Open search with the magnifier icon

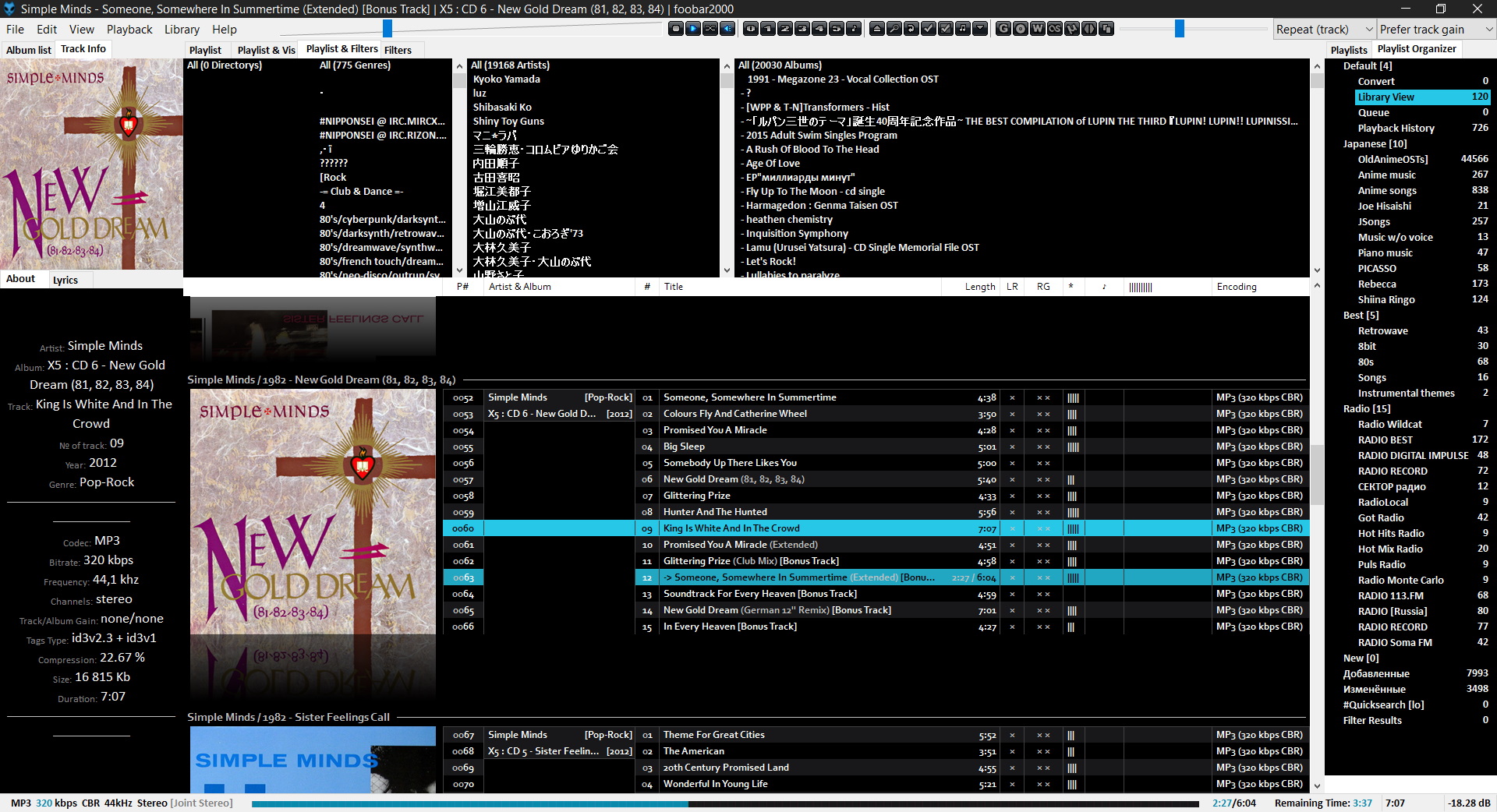coord(894,29)
